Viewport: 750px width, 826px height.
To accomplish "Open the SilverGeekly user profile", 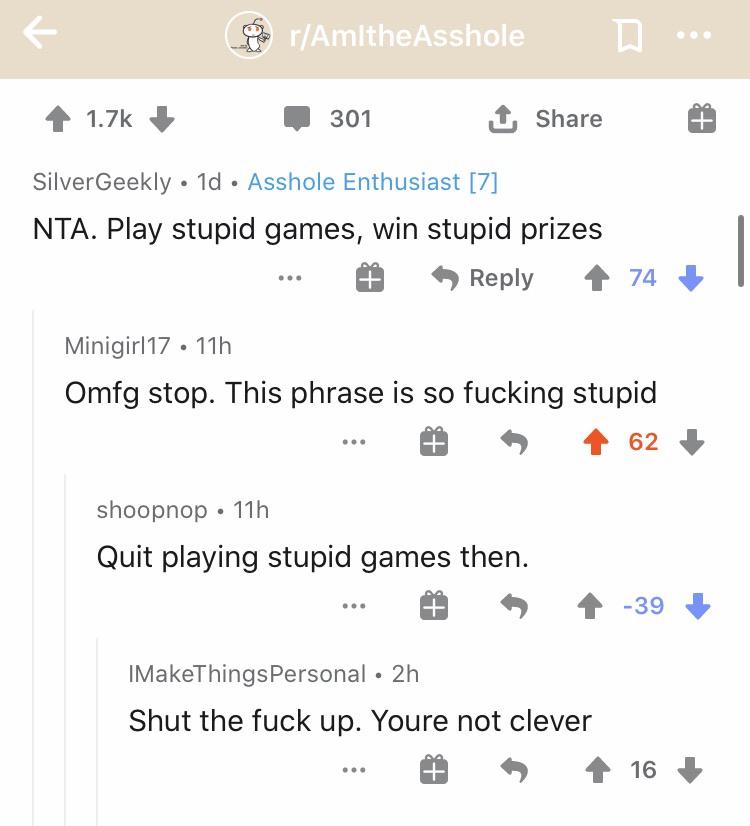I will [101, 181].
